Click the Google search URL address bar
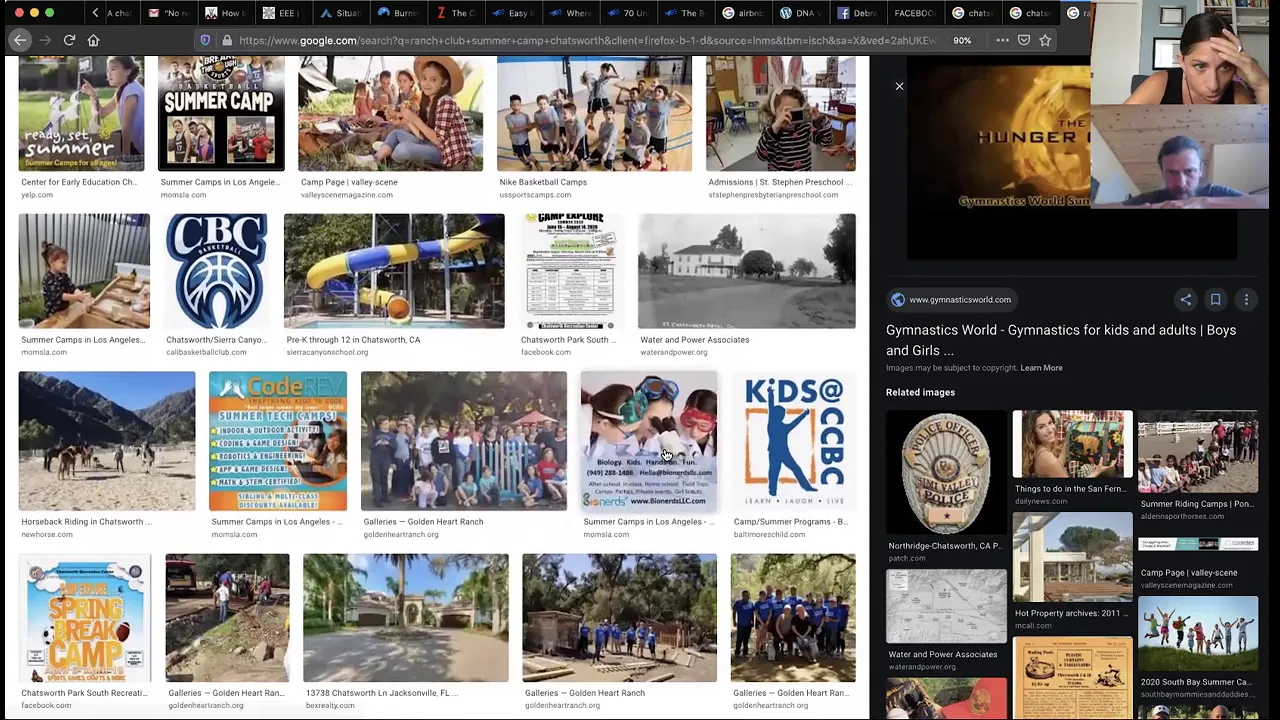The height and width of the screenshot is (720, 1280). click(x=587, y=41)
